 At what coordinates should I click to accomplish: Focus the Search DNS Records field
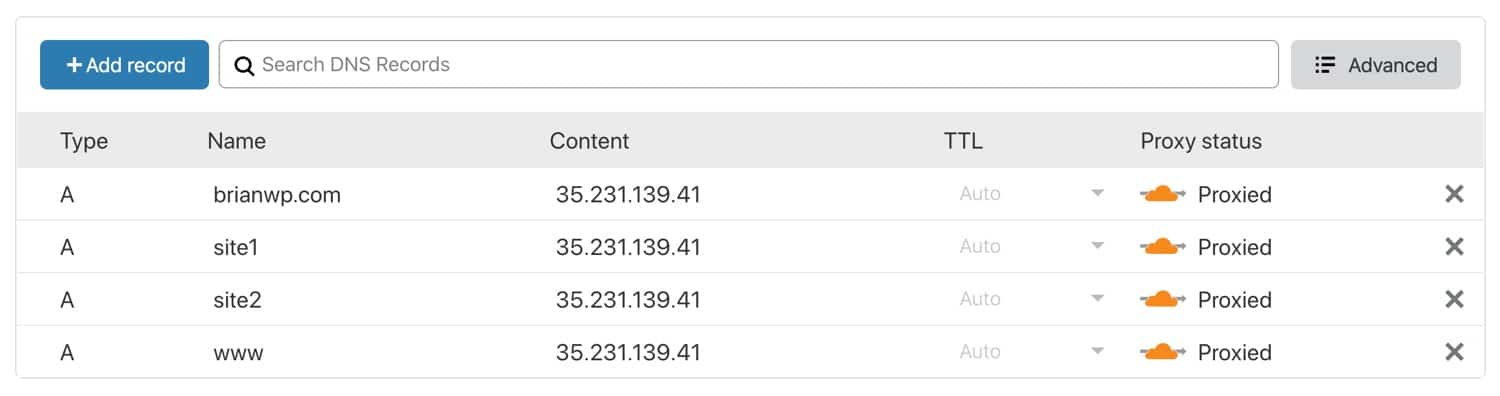coord(748,65)
